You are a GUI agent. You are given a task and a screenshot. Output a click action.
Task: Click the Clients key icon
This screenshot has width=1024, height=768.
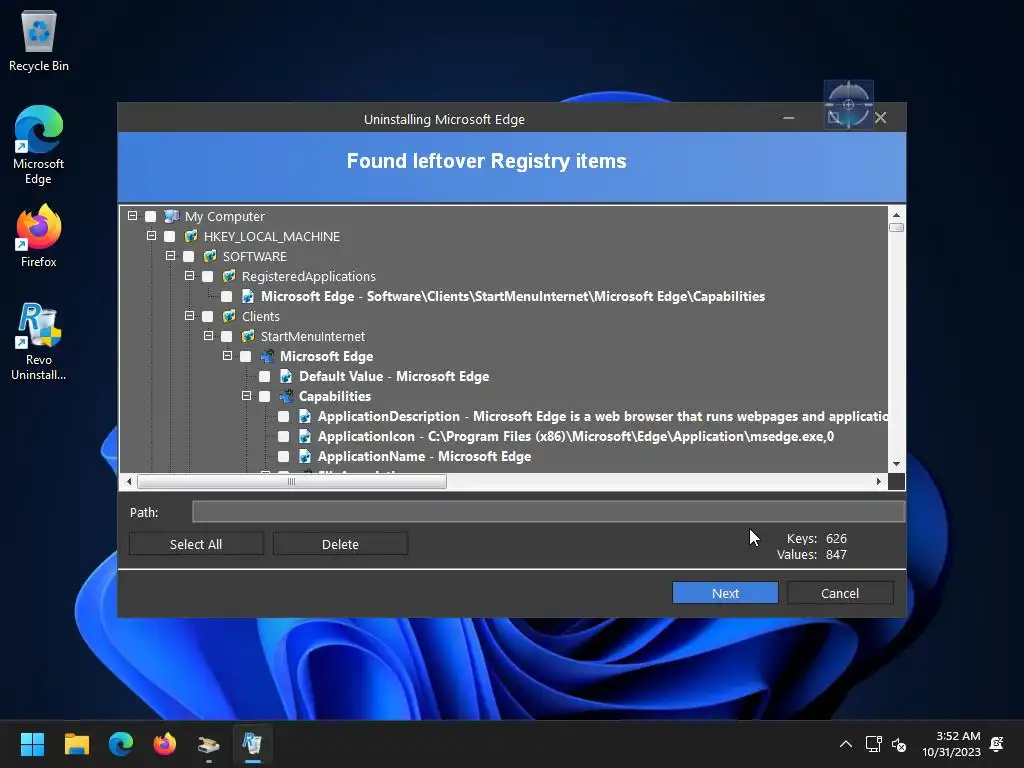[229, 316]
